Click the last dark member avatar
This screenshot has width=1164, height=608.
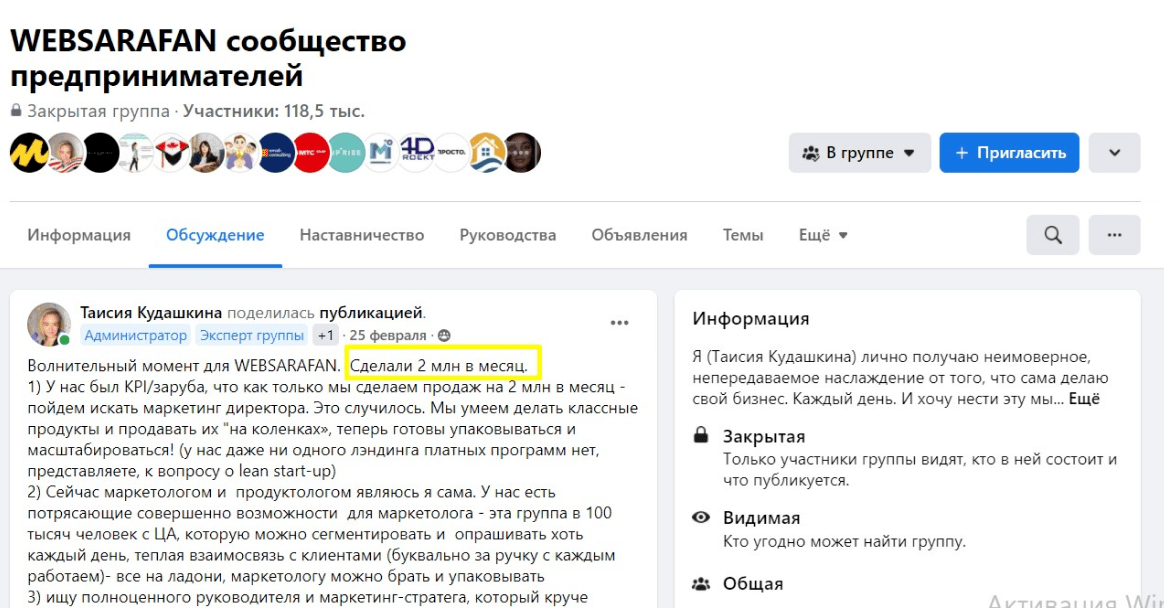522,153
